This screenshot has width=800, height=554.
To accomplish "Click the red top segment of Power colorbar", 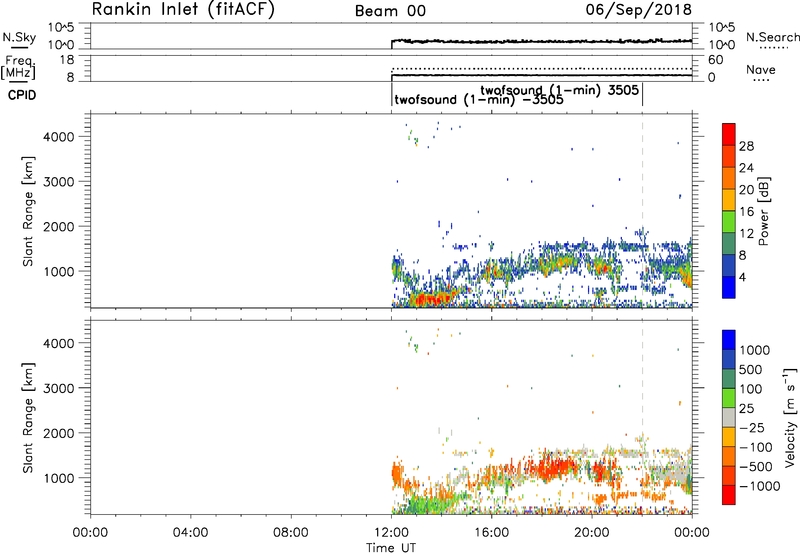I will 729,134.
